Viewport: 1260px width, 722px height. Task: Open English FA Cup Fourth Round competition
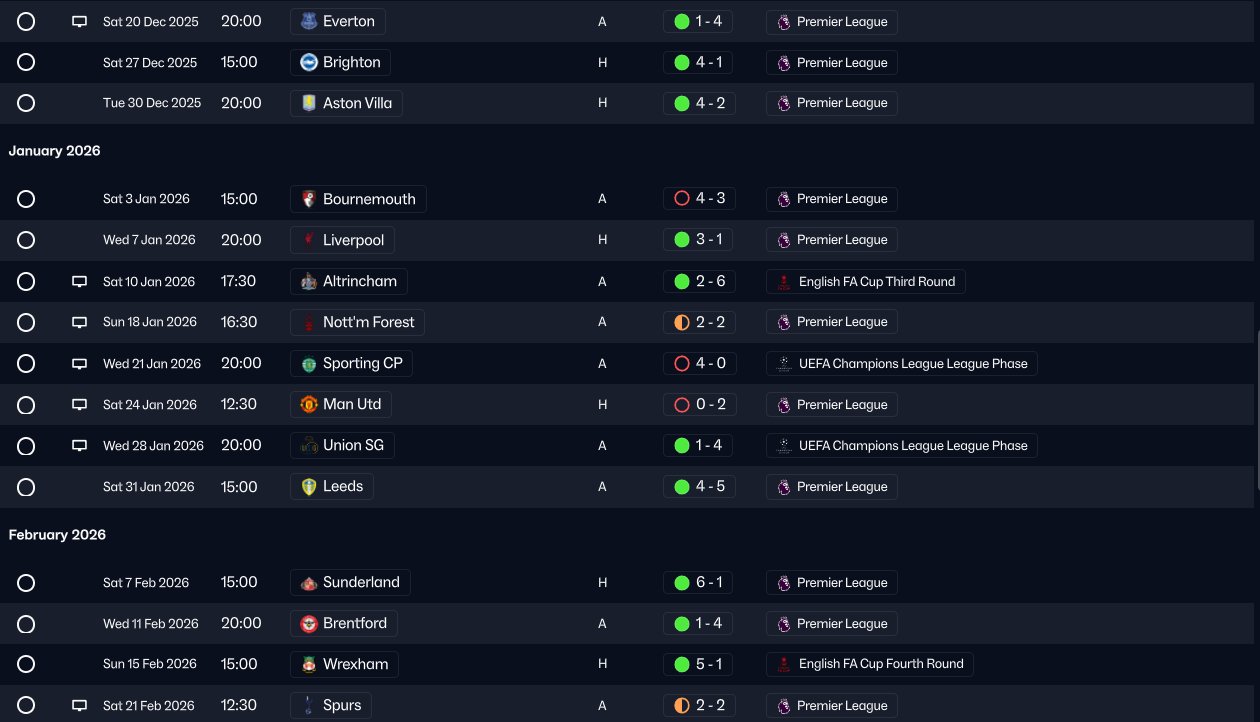pos(870,664)
